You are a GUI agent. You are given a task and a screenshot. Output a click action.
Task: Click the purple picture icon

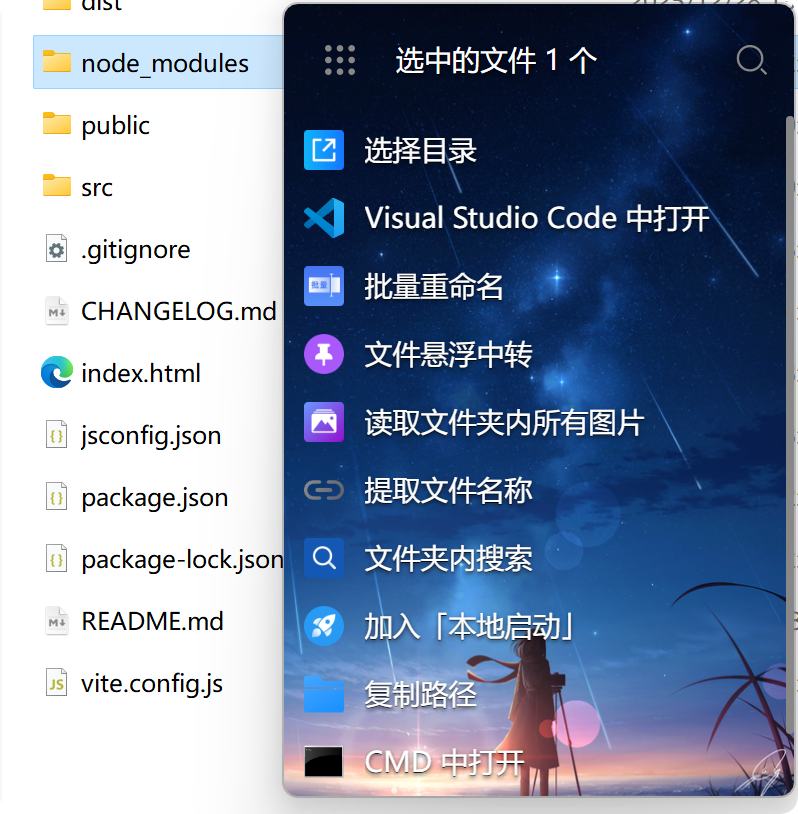[323, 422]
